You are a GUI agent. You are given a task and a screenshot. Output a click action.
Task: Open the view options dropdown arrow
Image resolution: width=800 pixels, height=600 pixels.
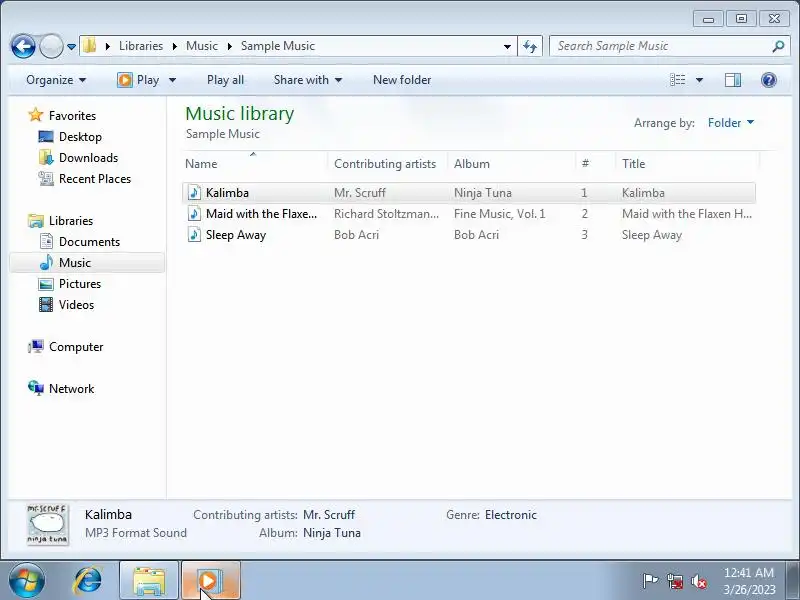point(699,80)
